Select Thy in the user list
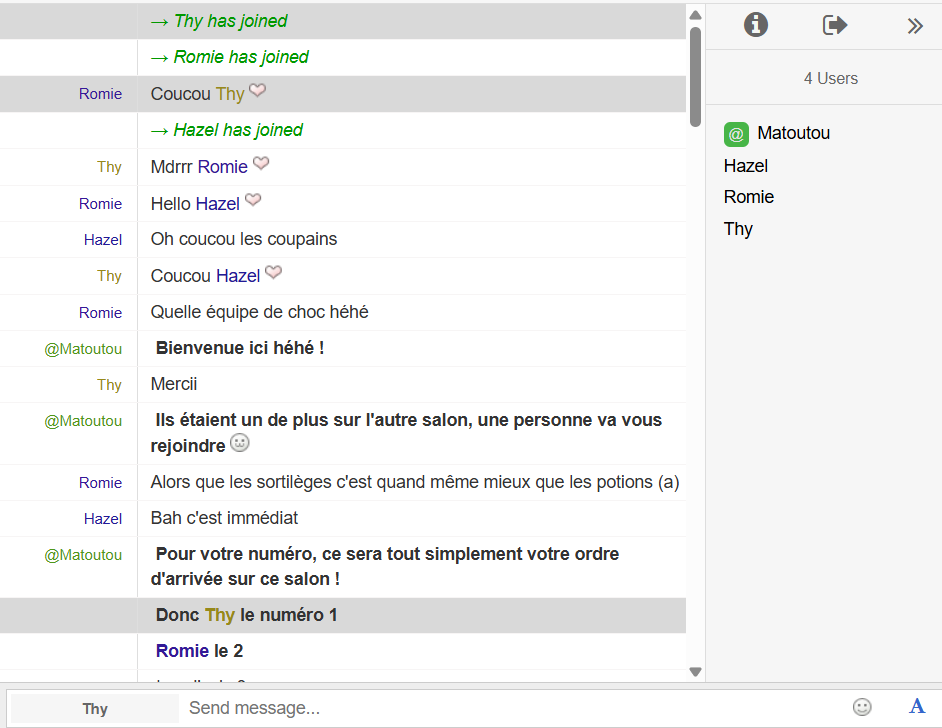Image resolution: width=942 pixels, height=728 pixels. coord(738,229)
